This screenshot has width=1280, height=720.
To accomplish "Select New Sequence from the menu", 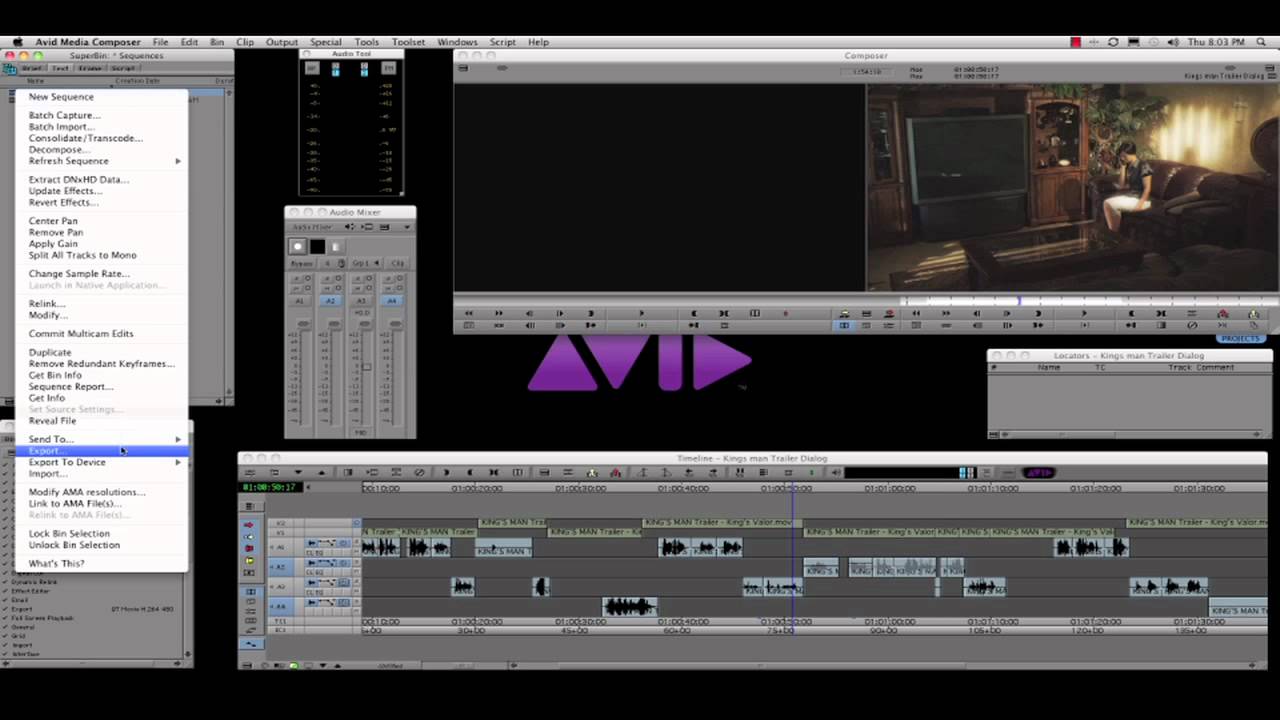I will click(61, 97).
